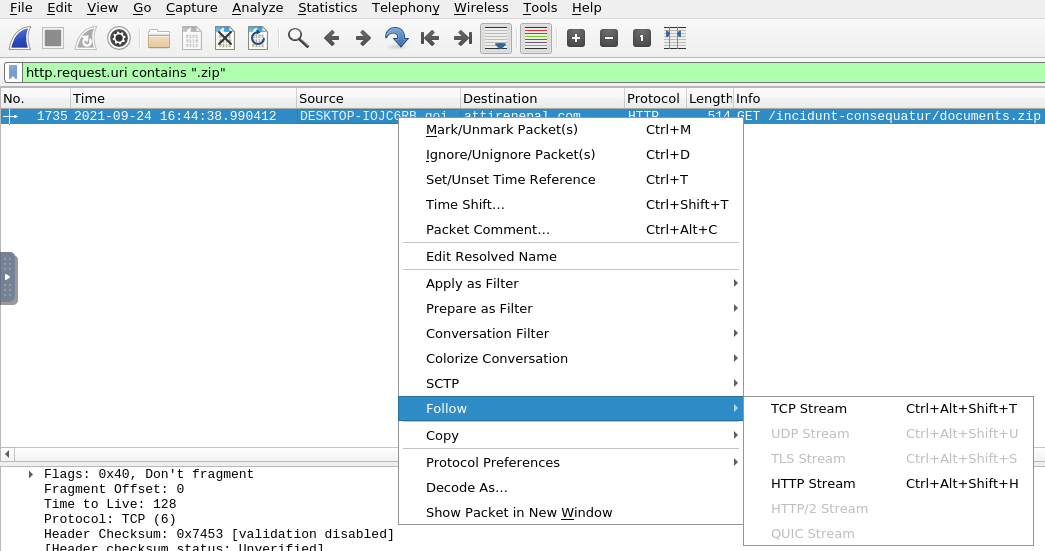
Task: Choose Ignore/Unignore Packet(s)
Action: coord(570,155)
